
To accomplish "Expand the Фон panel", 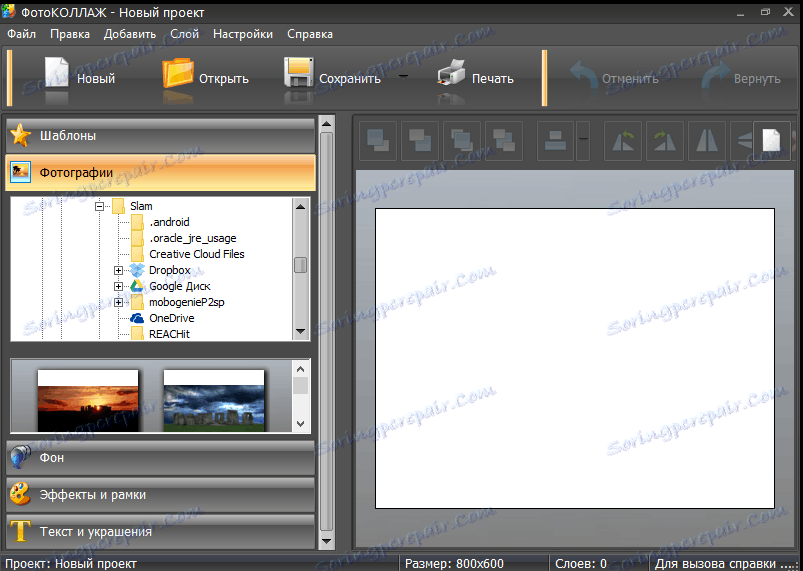I will pyautogui.click(x=160, y=457).
